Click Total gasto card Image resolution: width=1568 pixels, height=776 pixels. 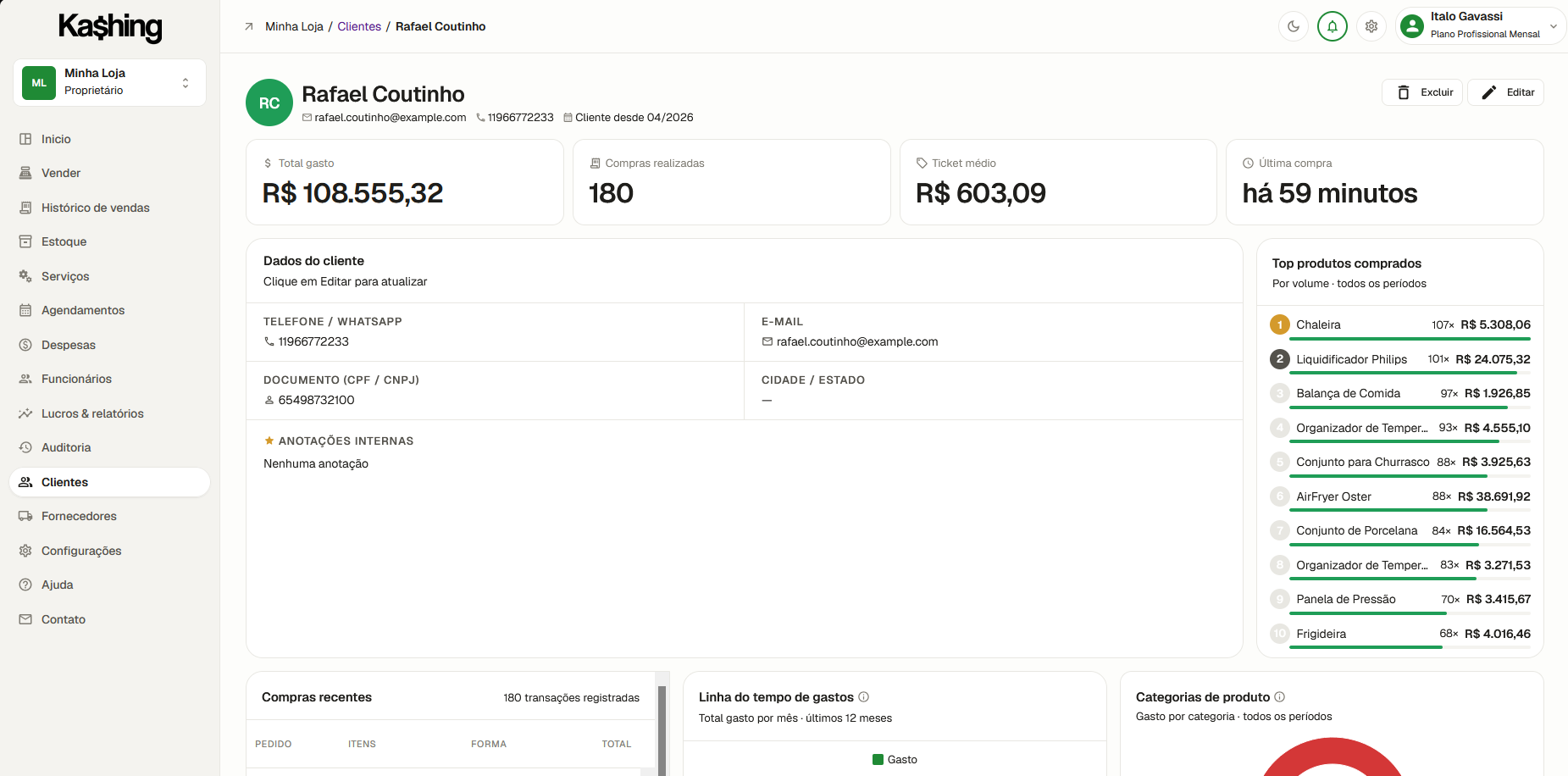[405, 182]
